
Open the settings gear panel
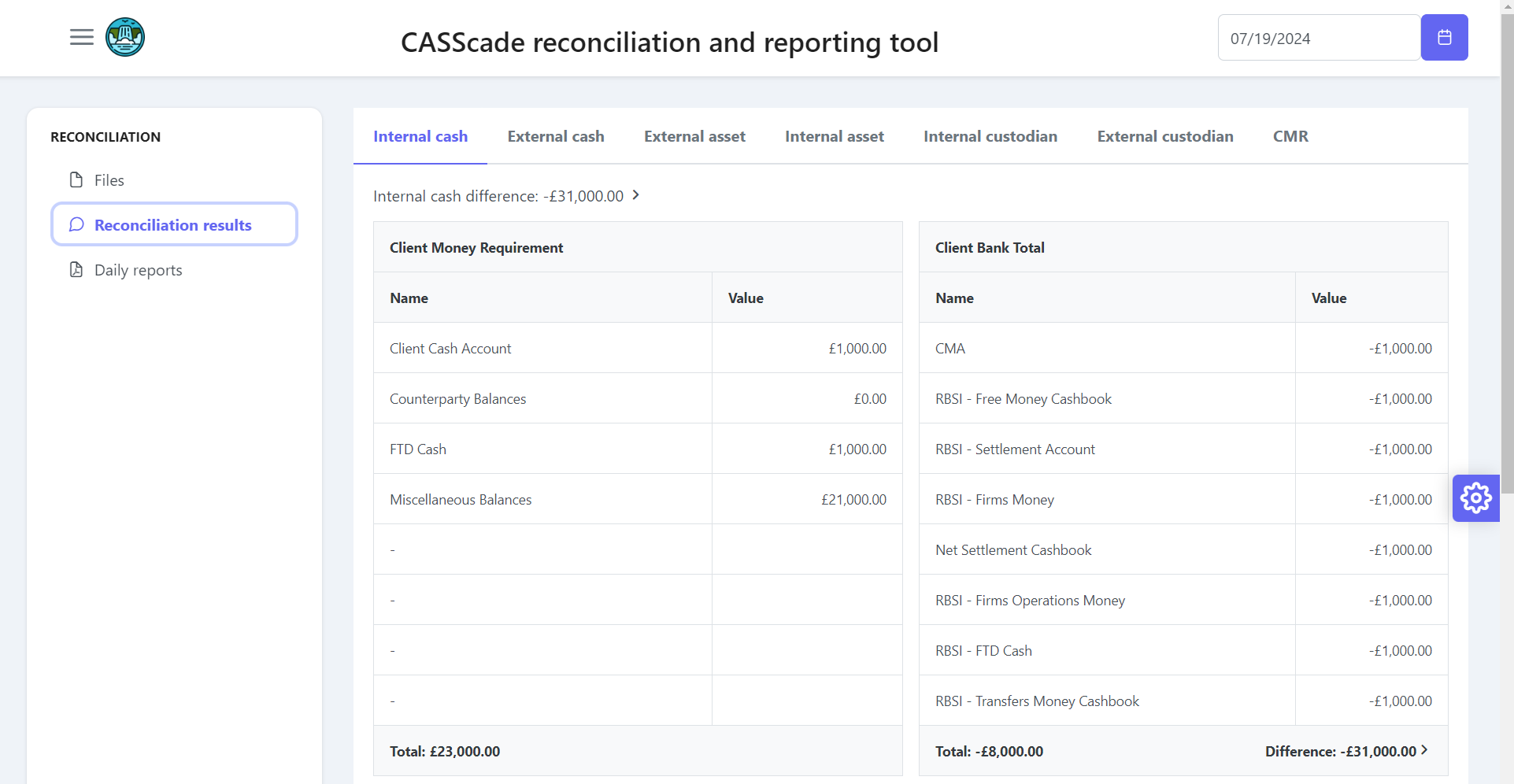click(1475, 497)
